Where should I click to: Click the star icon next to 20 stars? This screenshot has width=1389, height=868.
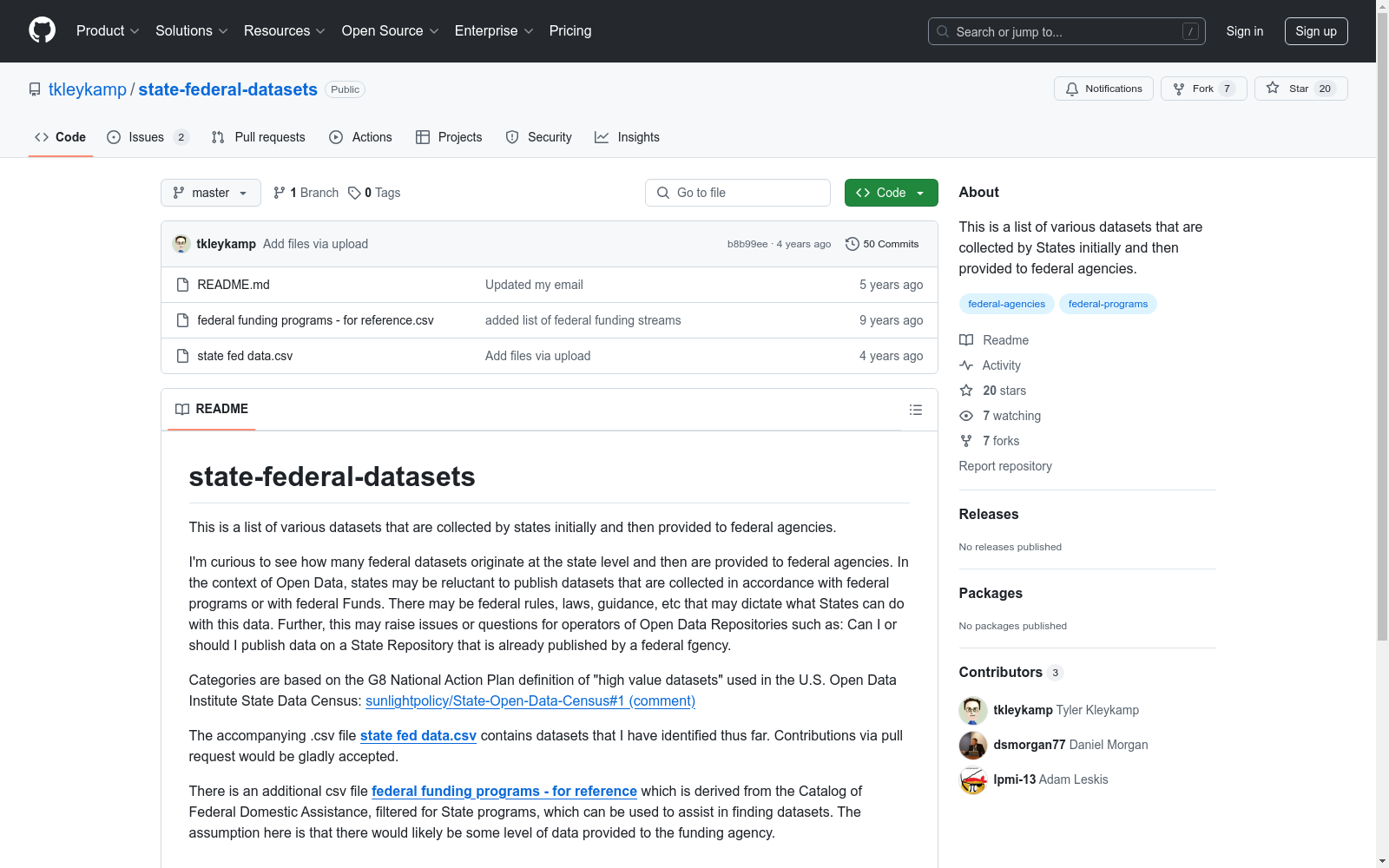coord(966,391)
